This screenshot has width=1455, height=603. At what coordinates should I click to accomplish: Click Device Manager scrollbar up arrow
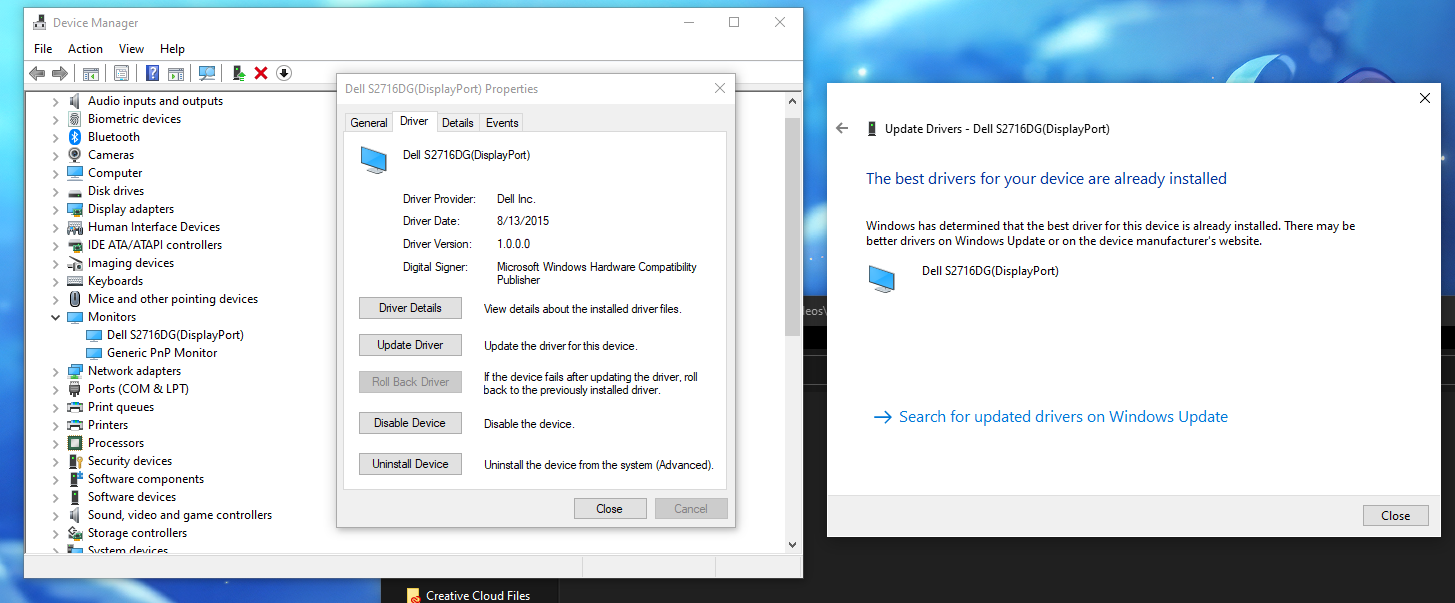tap(793, 101)
